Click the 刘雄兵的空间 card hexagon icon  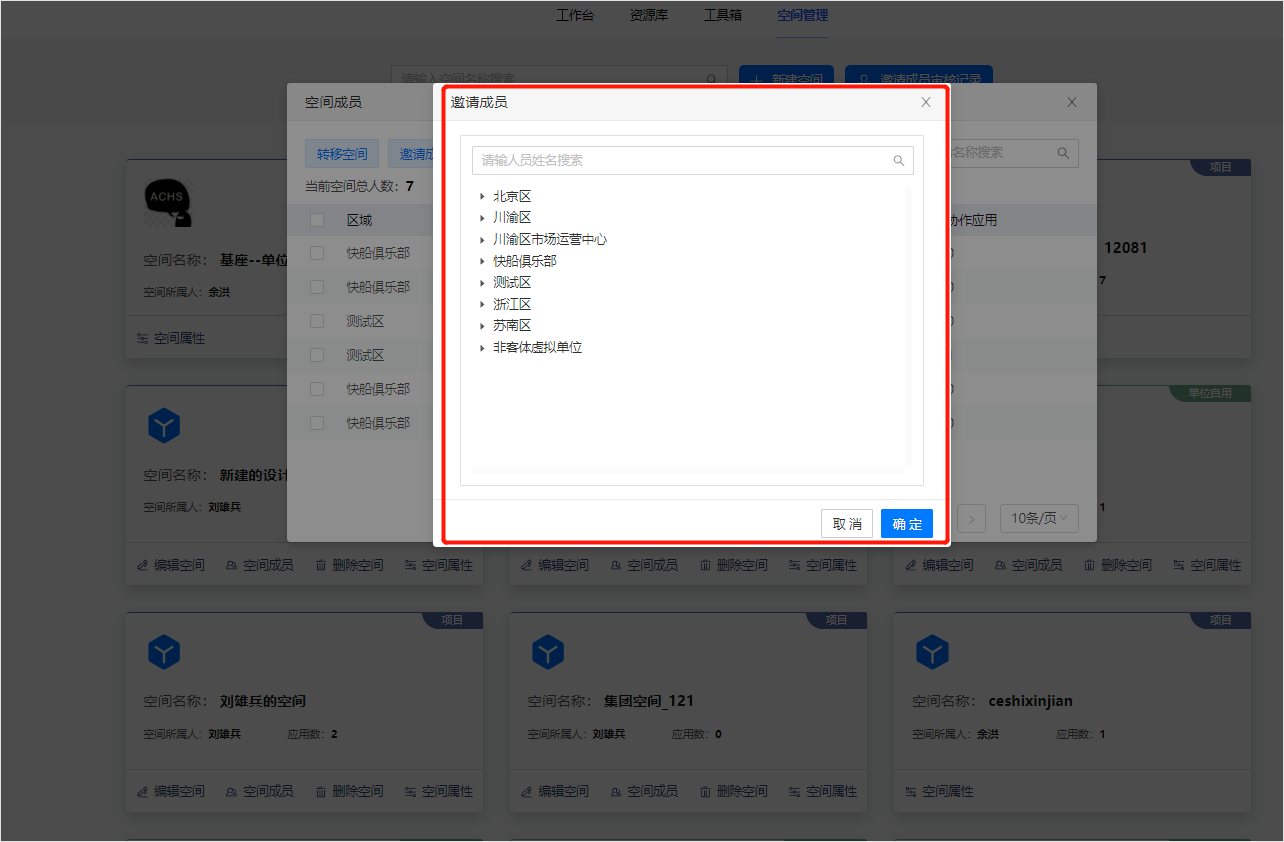pyautogui.click(x=164, y=653)
